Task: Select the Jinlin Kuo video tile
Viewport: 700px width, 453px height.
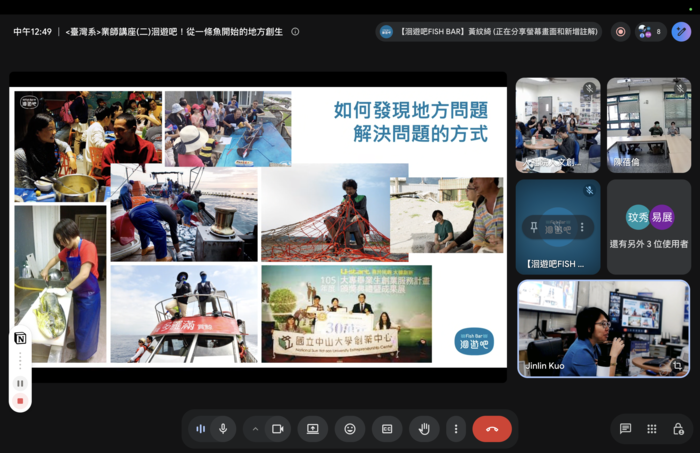Action: 604,329
